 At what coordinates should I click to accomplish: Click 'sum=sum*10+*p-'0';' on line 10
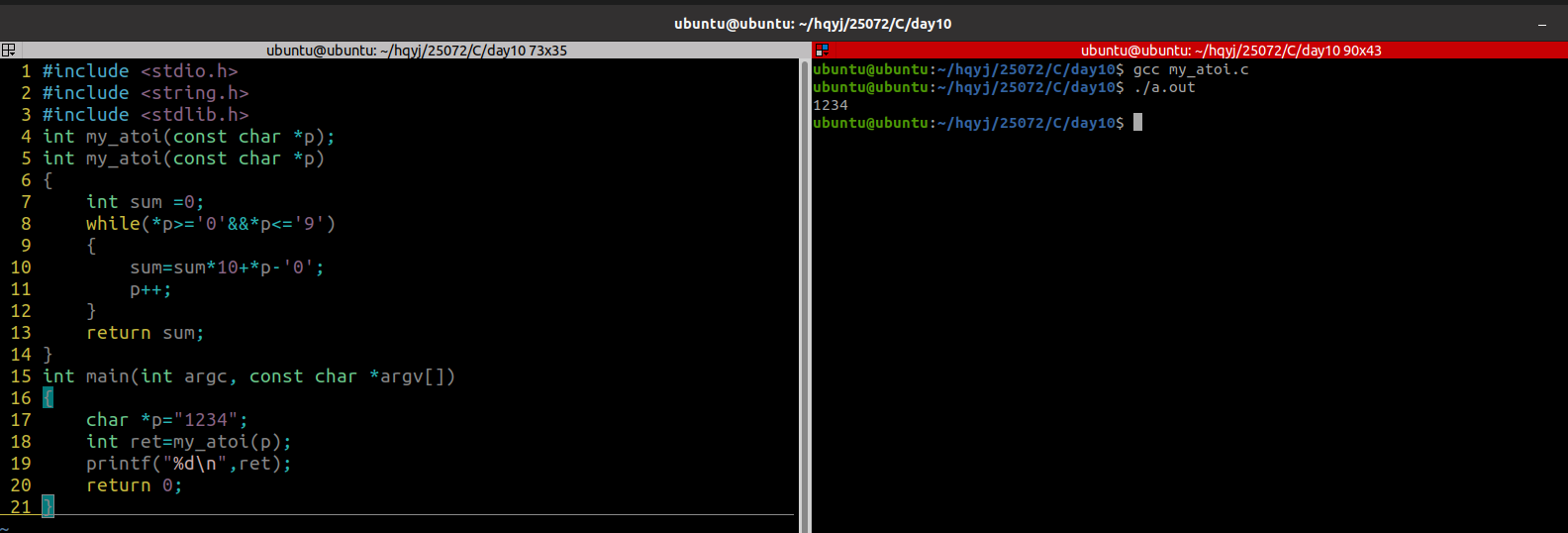(x=227, y=267)
